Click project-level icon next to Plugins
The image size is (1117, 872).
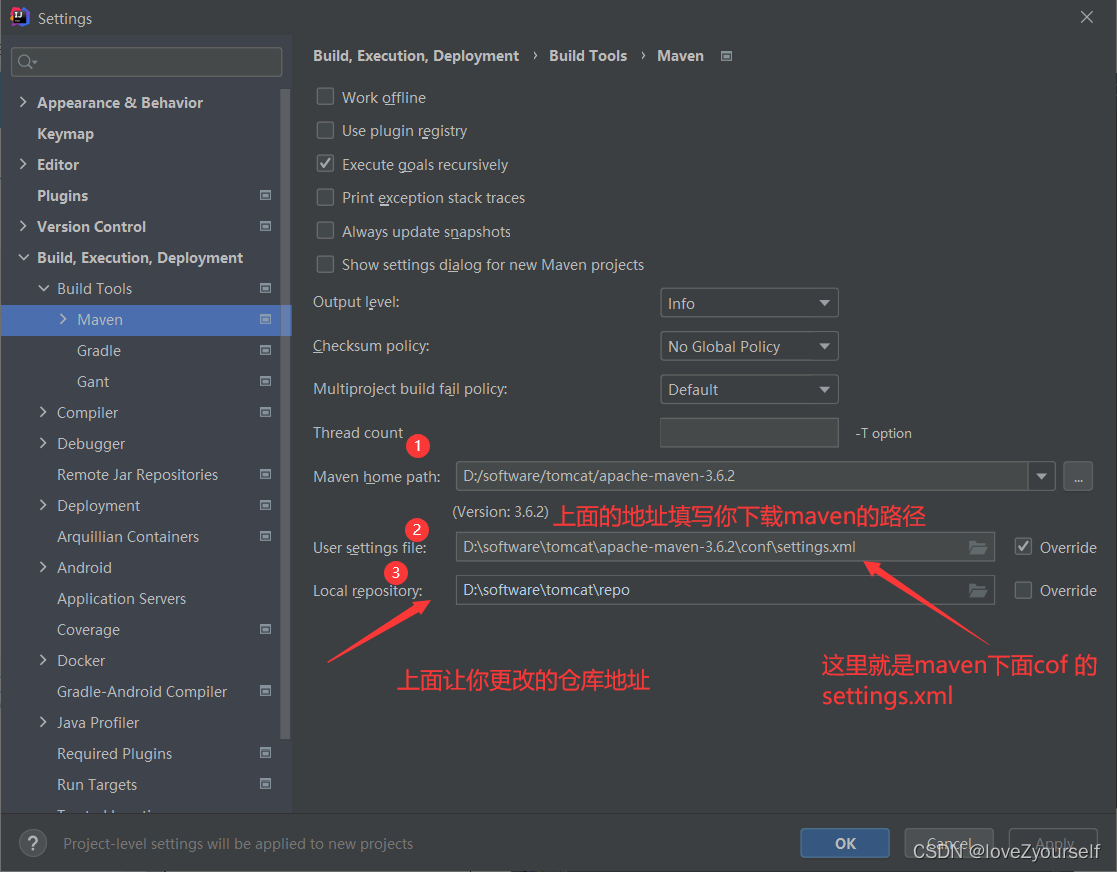pyautogui.click(x=266, y=195)
